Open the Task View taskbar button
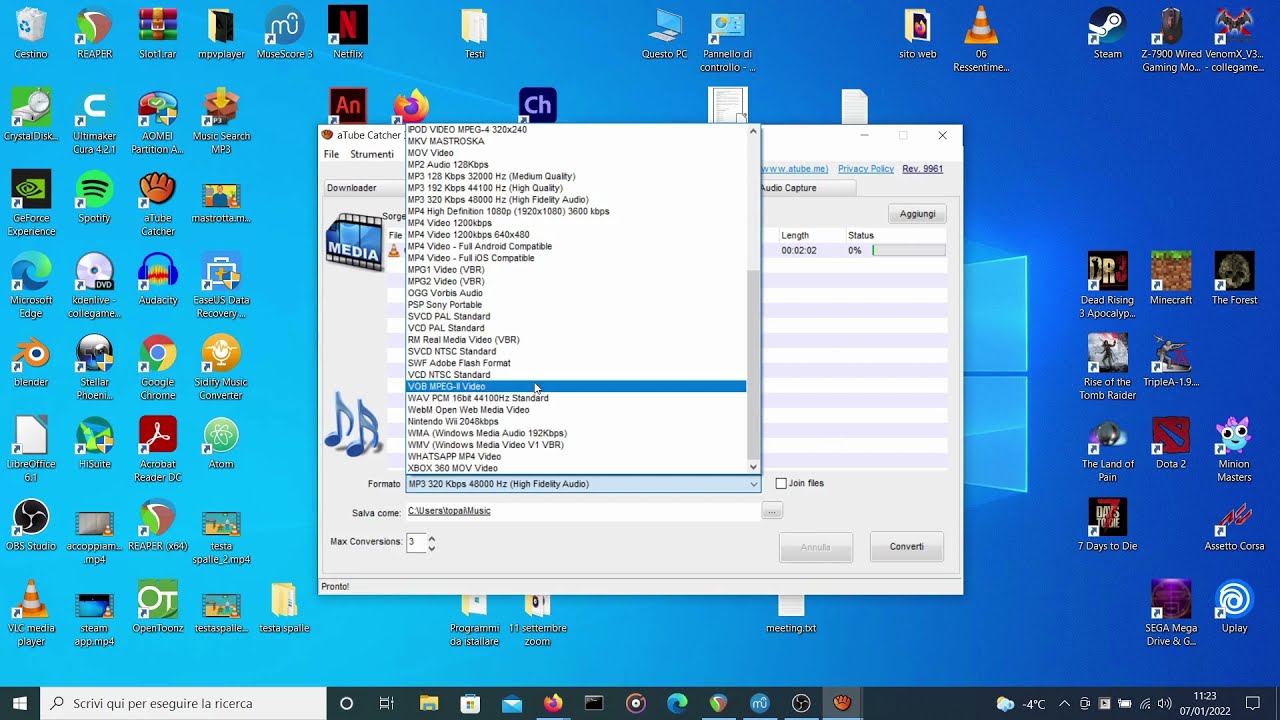 pos(387,703)
